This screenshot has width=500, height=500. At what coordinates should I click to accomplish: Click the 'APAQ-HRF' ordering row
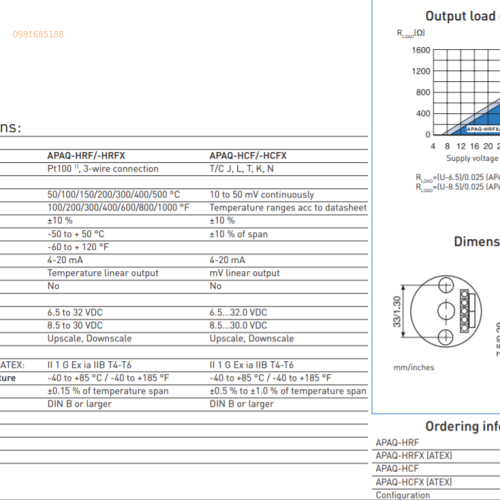click(436, 443)
